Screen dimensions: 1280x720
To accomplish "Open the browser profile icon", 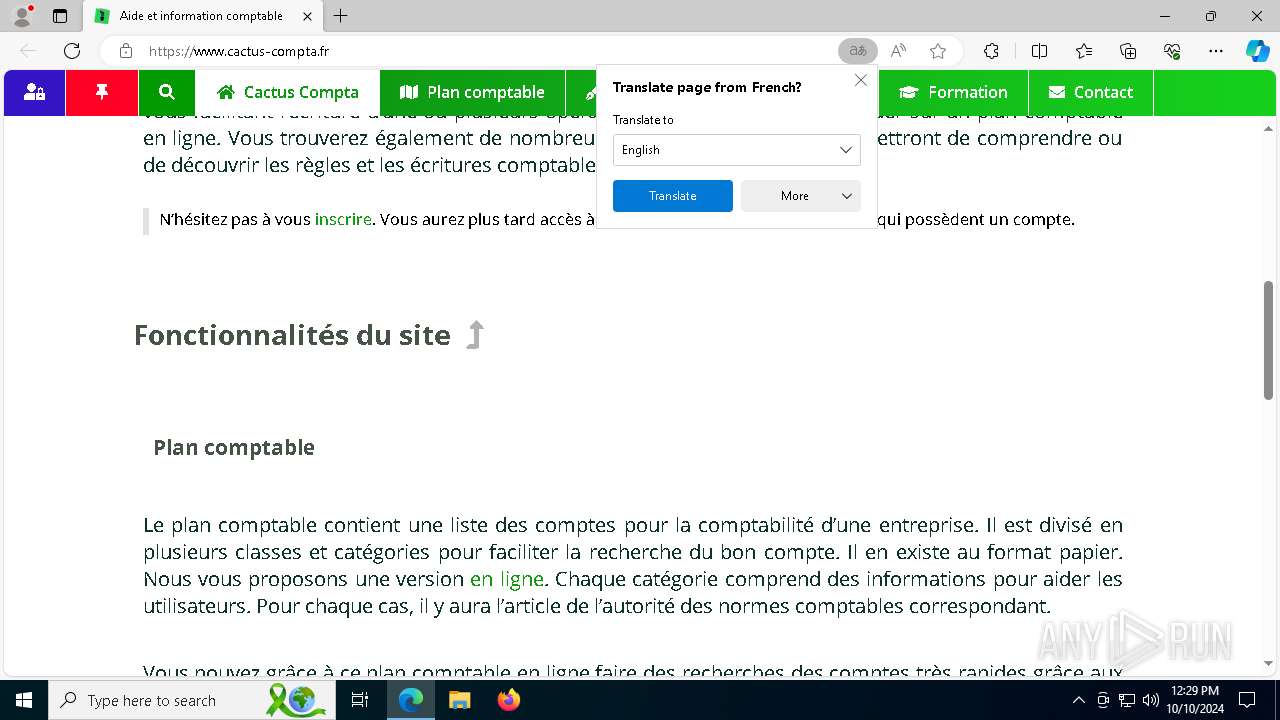I will (x=22, y=16).
